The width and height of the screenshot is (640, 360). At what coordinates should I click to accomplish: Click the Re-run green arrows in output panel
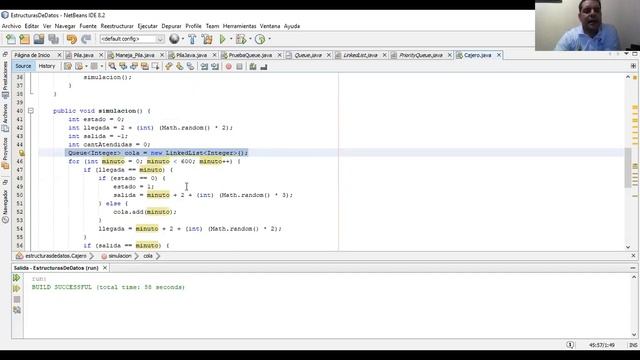click(16, 278)
